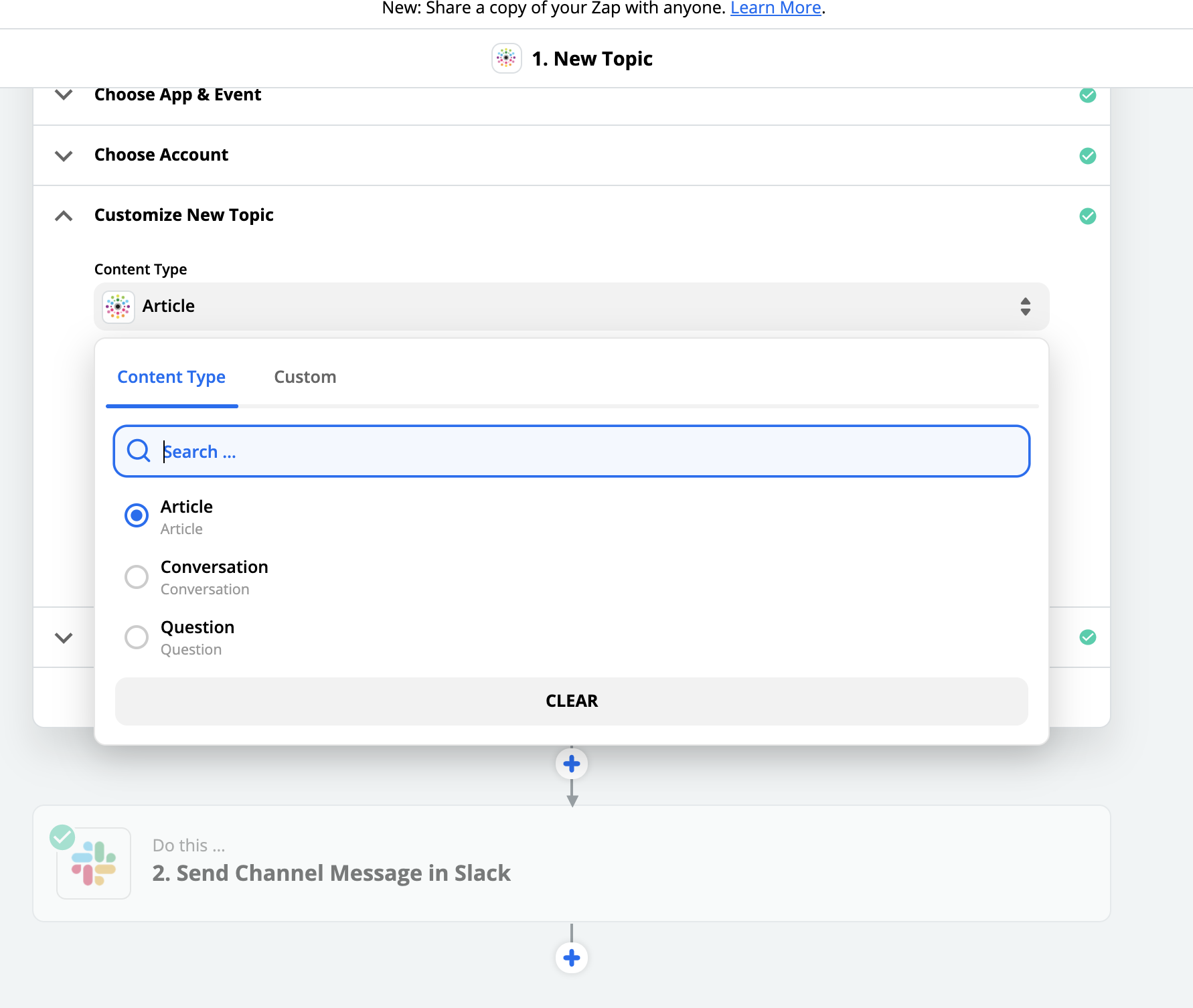
Task: Click the Slack app icon
Action: [x=94, y=863]
